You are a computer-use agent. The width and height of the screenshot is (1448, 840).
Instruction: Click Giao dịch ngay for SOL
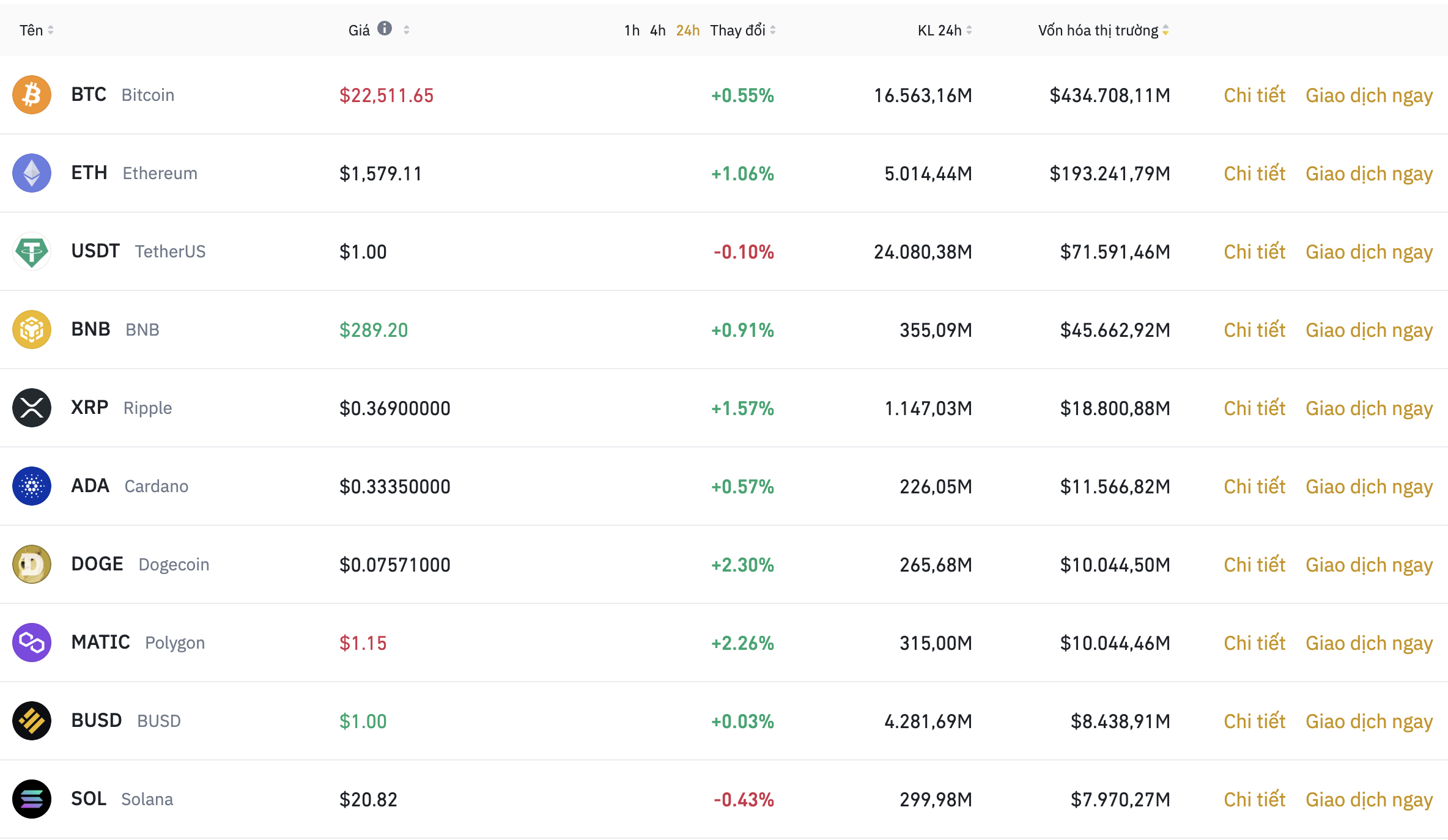point(1369,801)
